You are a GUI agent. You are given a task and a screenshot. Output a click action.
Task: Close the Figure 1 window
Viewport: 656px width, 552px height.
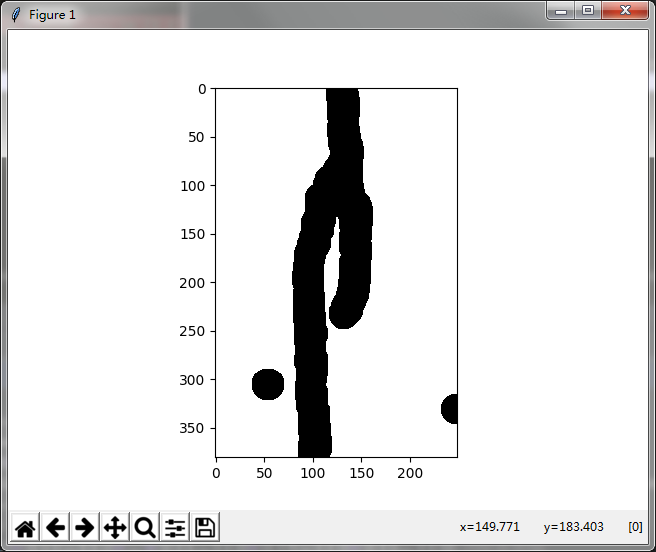625,10
